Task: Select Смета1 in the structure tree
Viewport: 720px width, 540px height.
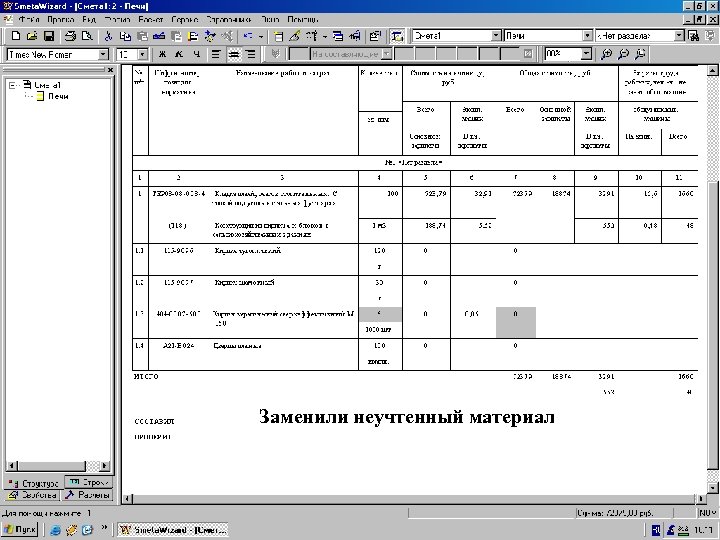Action: tap(47, 85)
